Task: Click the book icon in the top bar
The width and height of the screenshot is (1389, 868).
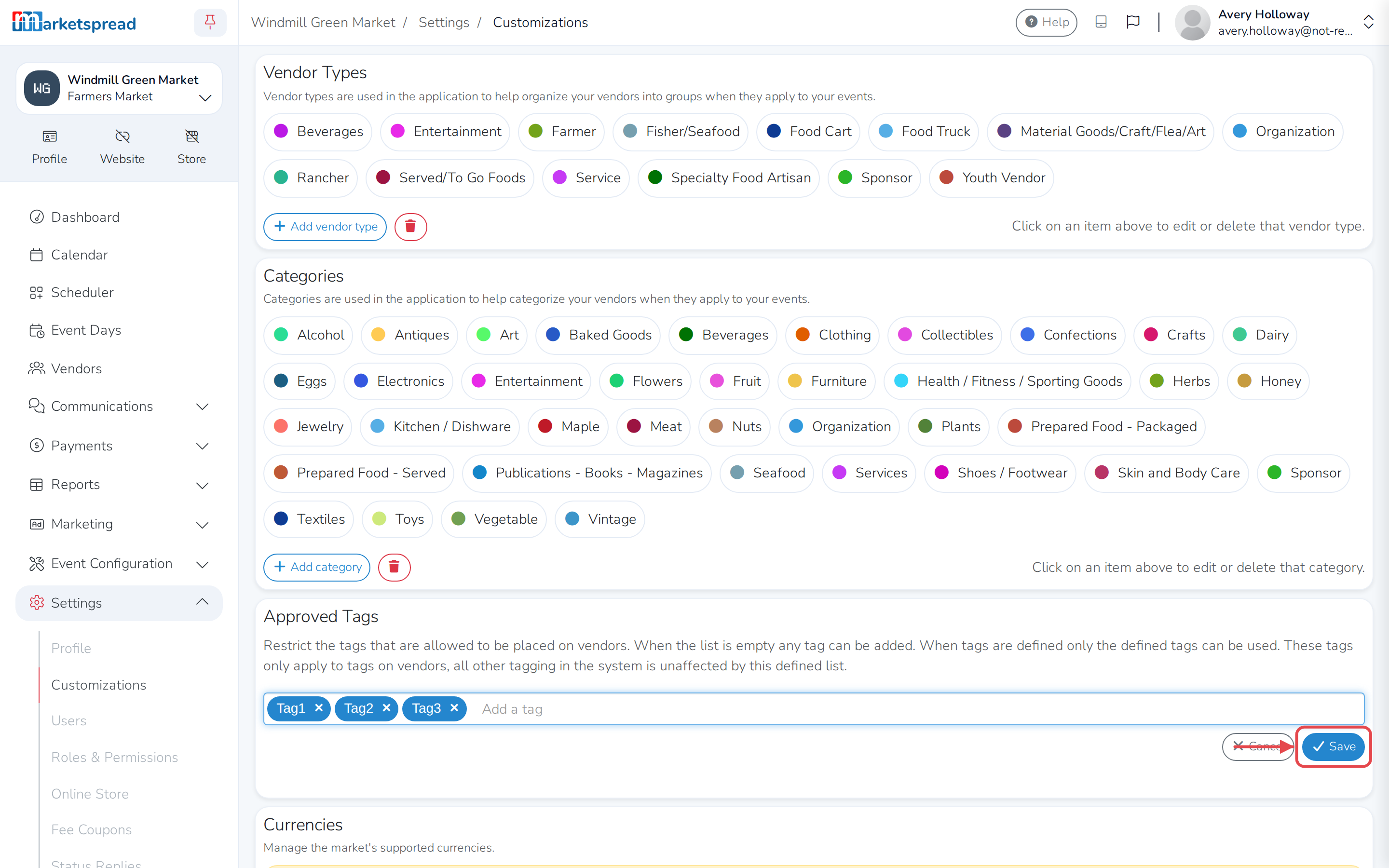Action: [1101, 22]
